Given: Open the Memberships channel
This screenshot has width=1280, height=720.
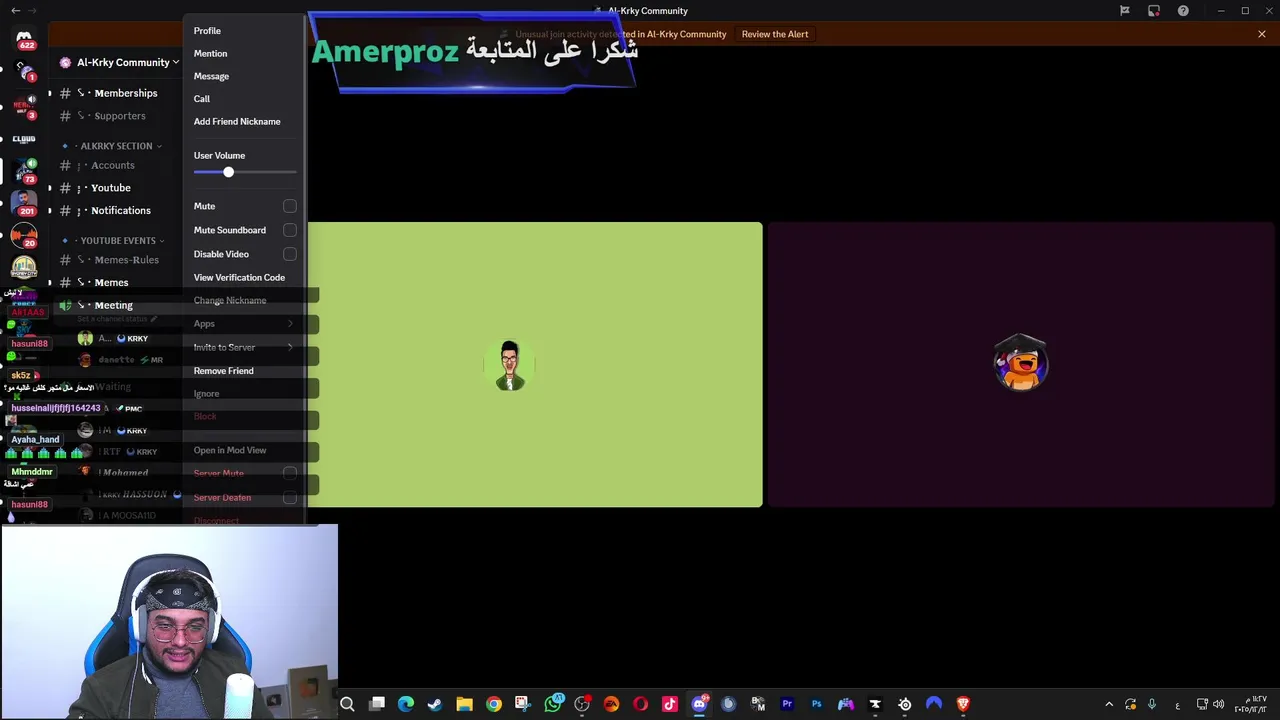Looking at the screenshot, I should click(x=118, y=93).
